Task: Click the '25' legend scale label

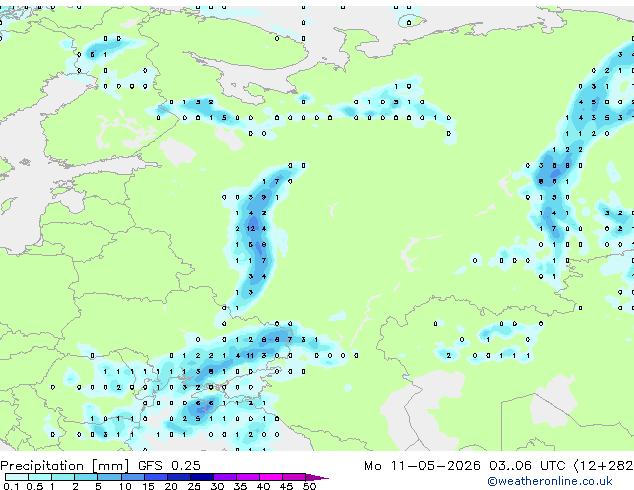Action: (194, 486)
